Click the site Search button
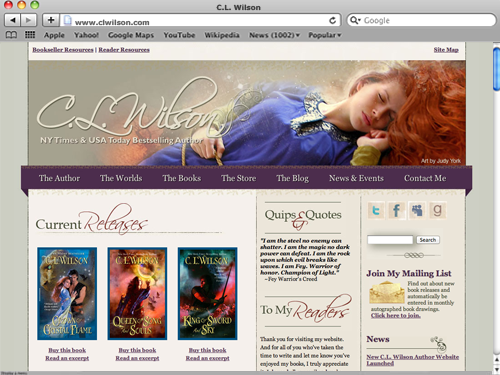500x375 pixels. coord(428,240)
